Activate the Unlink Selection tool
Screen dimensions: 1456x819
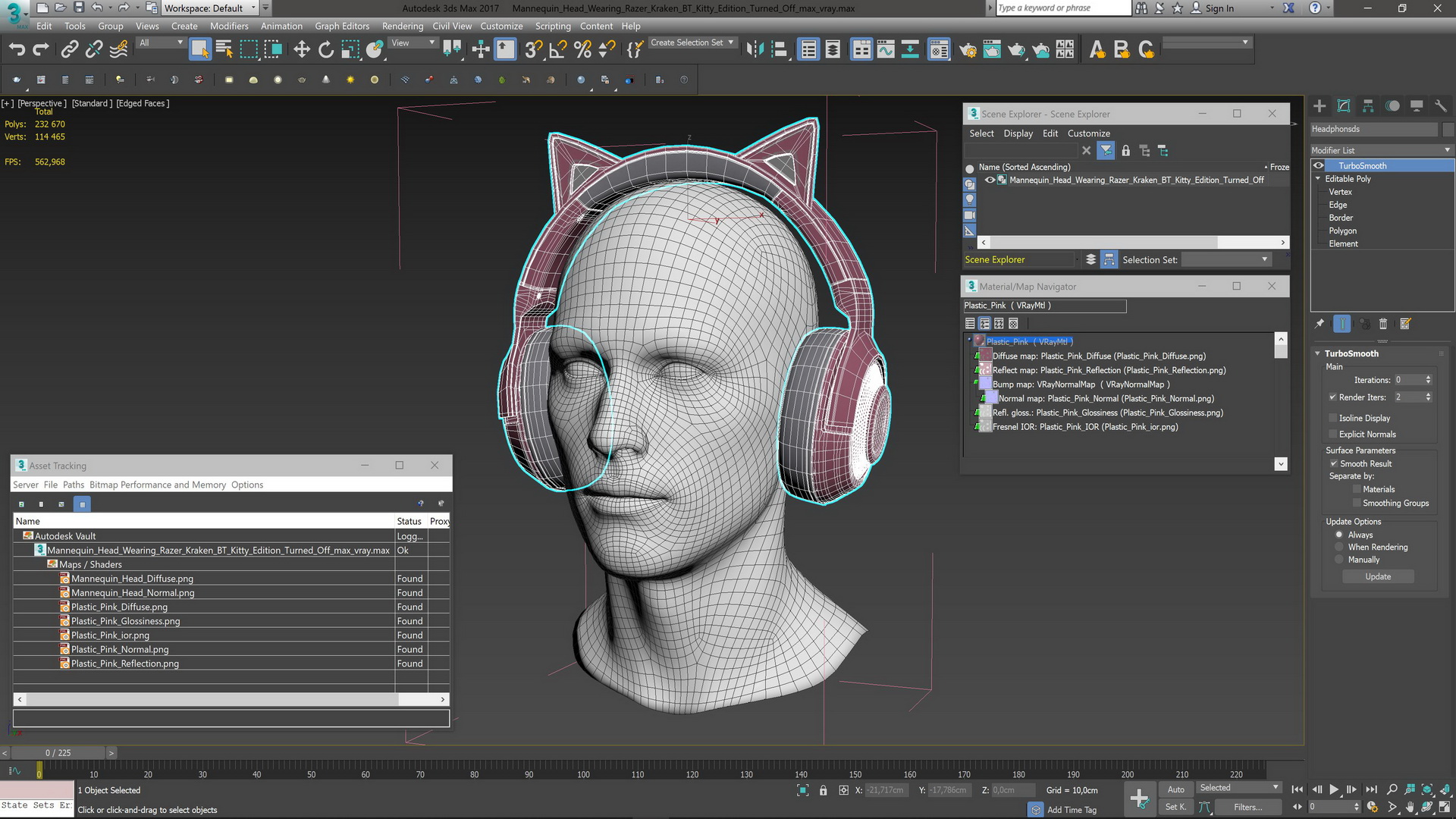click(x=94, y=50)
